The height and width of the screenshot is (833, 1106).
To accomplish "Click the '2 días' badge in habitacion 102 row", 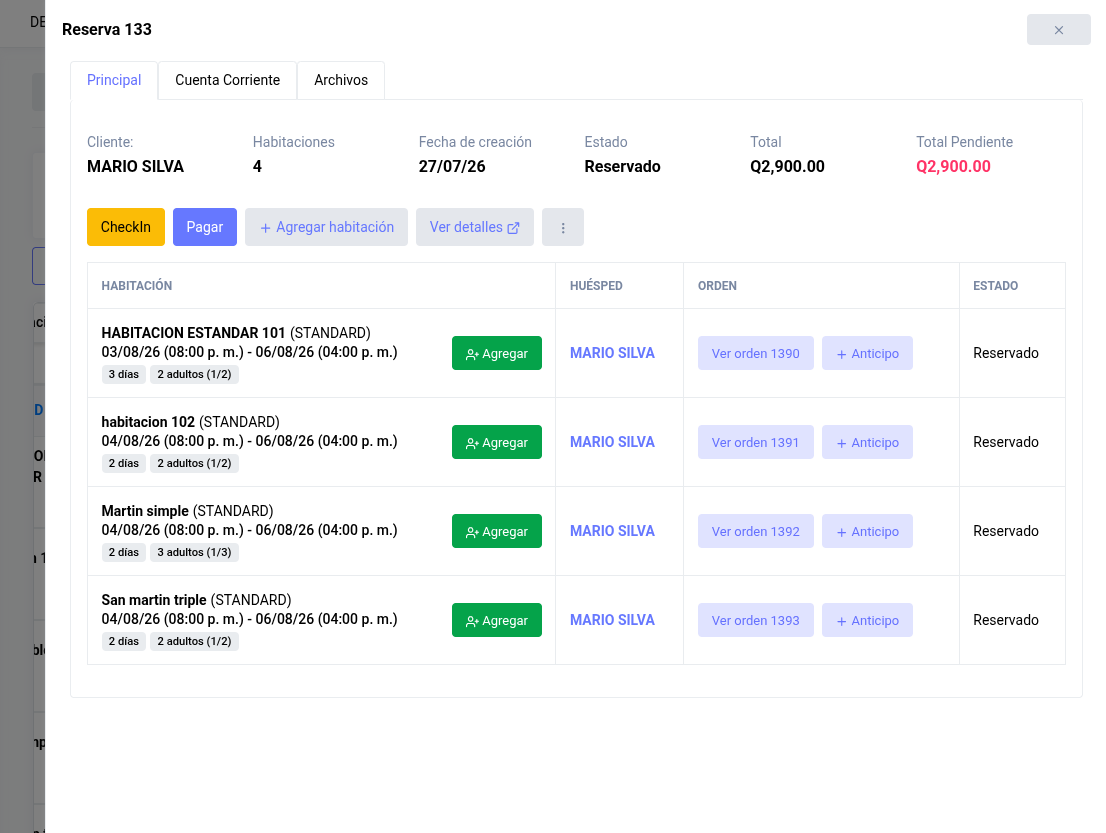I will [x=123, y=463].
